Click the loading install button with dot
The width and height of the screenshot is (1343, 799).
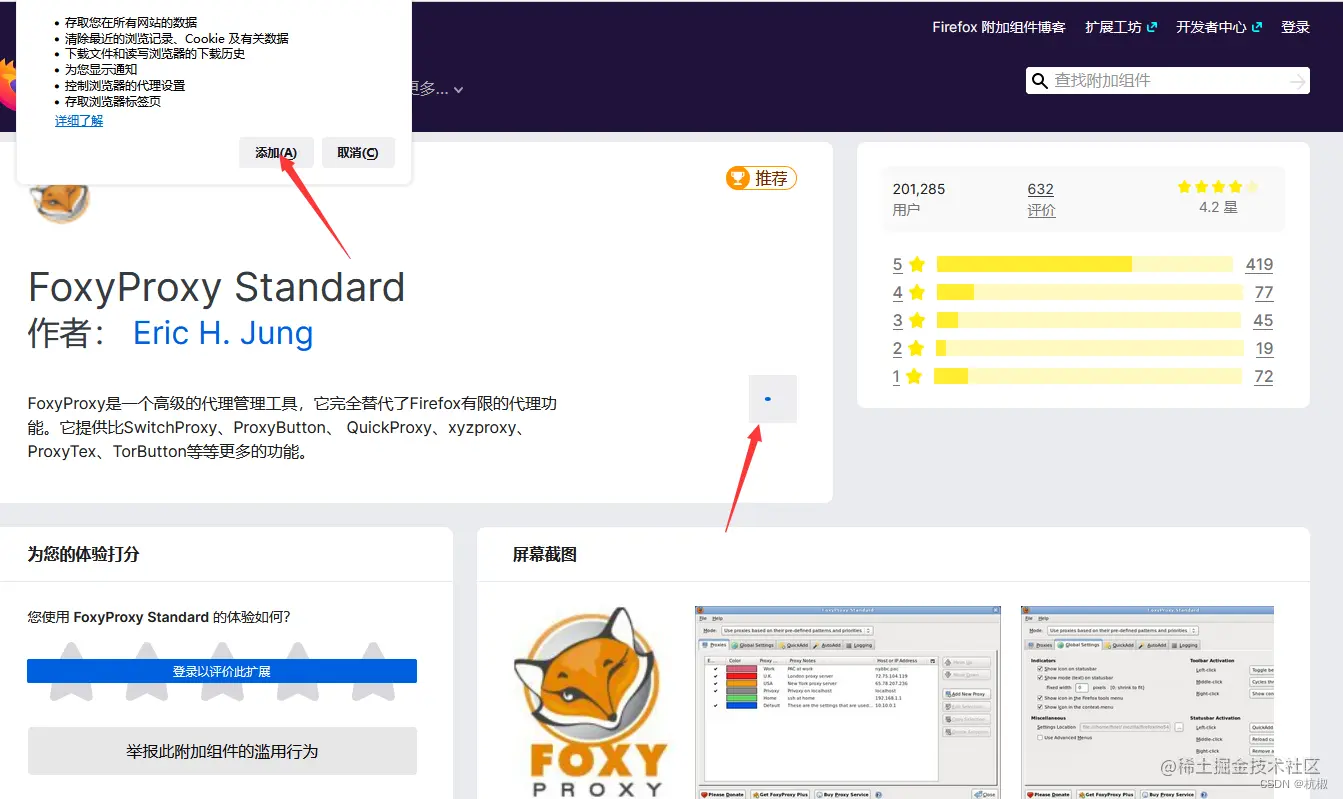pyautogui.click(x=773, y=399)
